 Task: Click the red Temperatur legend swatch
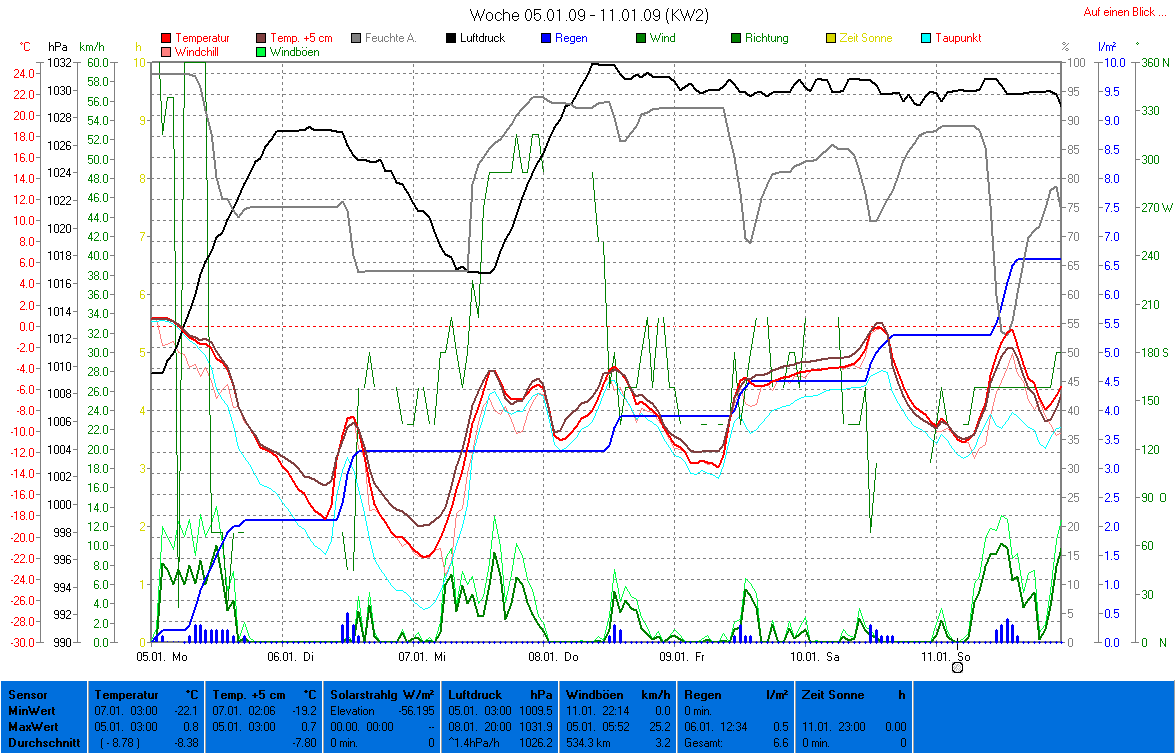165,38
